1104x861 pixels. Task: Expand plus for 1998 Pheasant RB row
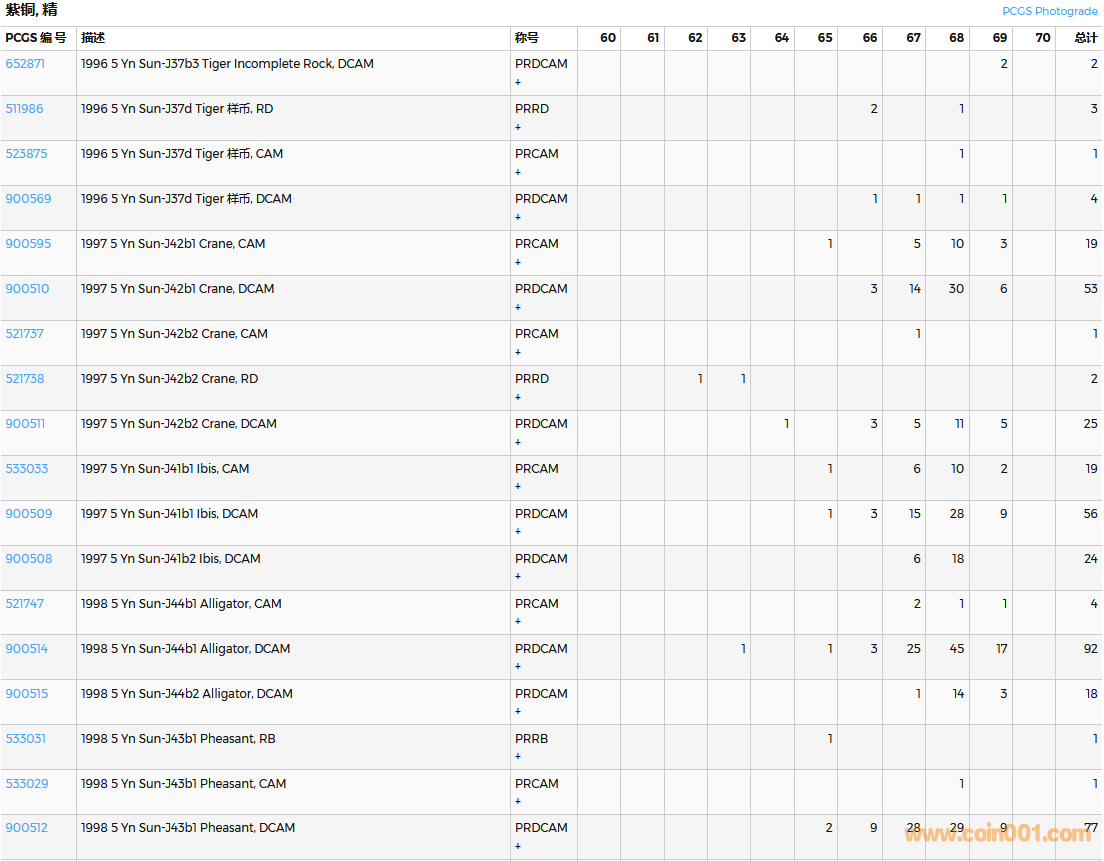pyautogui.click(x=518, y=757)
